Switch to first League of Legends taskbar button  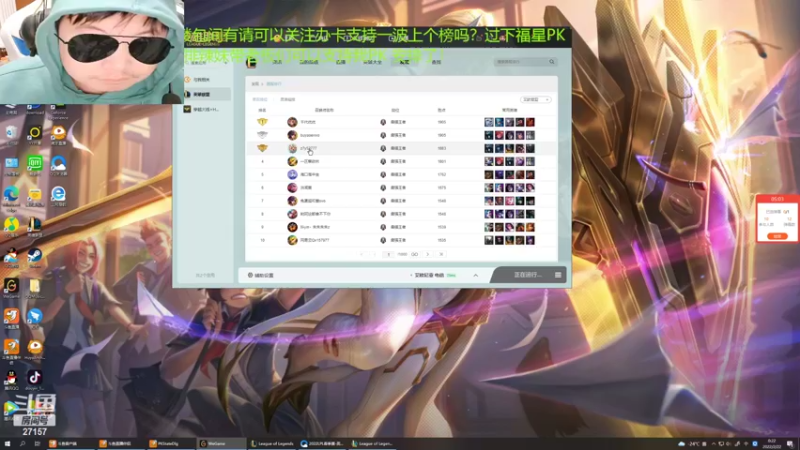[272, 444]
